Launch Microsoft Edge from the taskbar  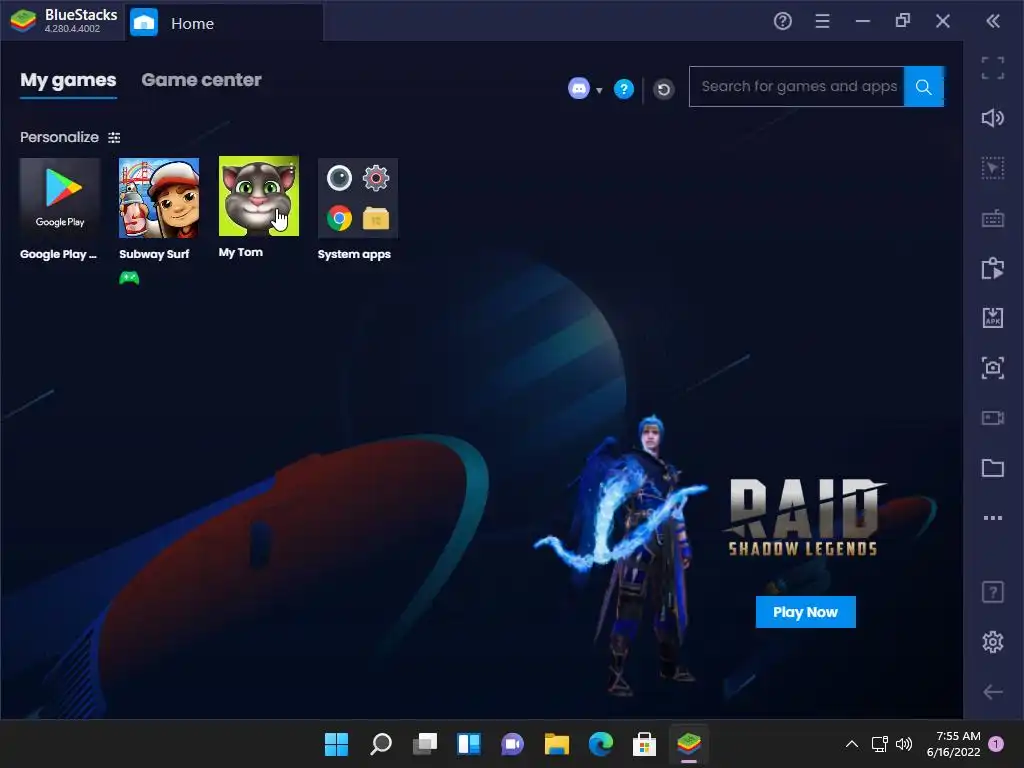click(600, 744)
